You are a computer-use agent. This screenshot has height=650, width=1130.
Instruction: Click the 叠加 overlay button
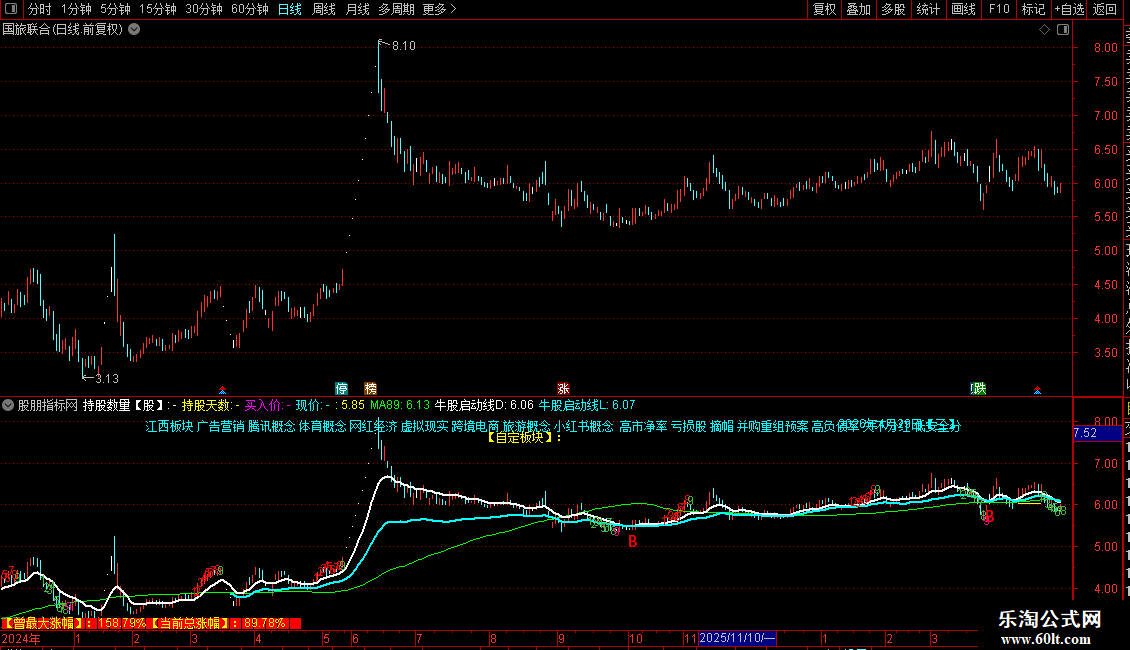point(858,9)
